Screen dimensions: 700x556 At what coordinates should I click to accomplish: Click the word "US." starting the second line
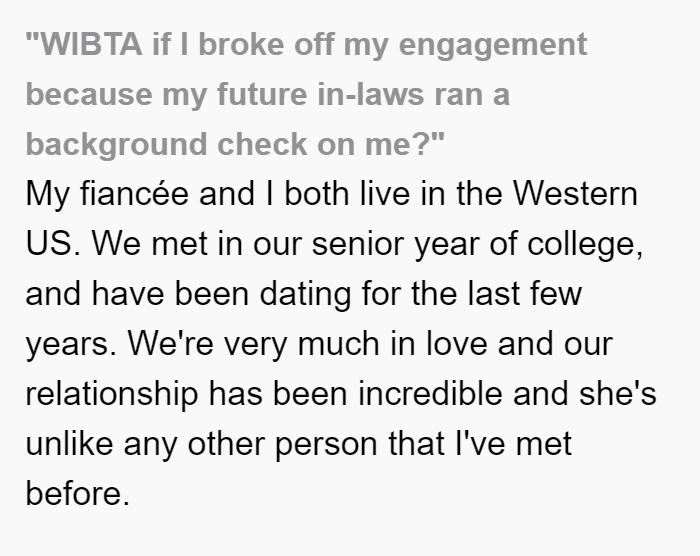[x=53, y=244]
